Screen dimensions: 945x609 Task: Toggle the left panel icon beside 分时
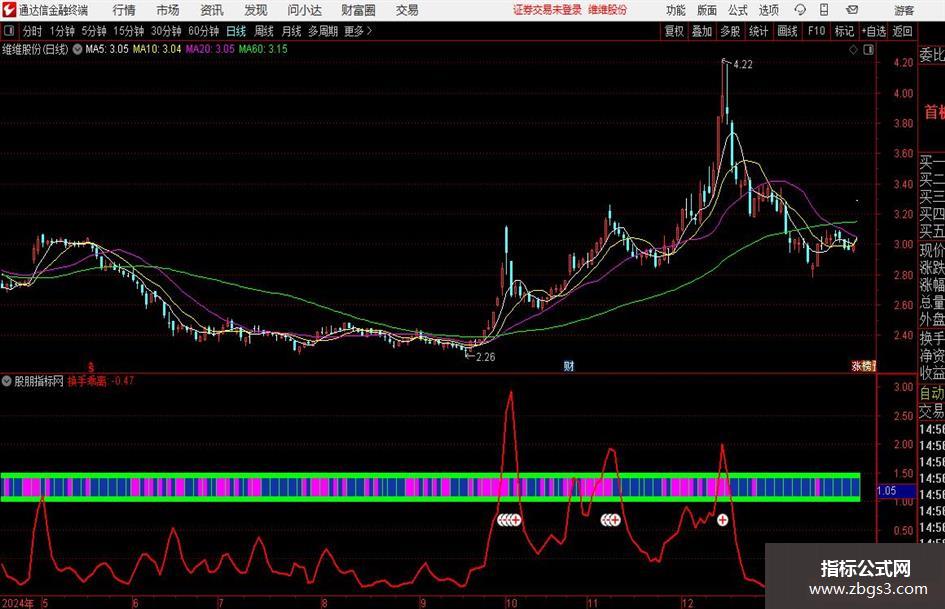(x=9, y=31)
